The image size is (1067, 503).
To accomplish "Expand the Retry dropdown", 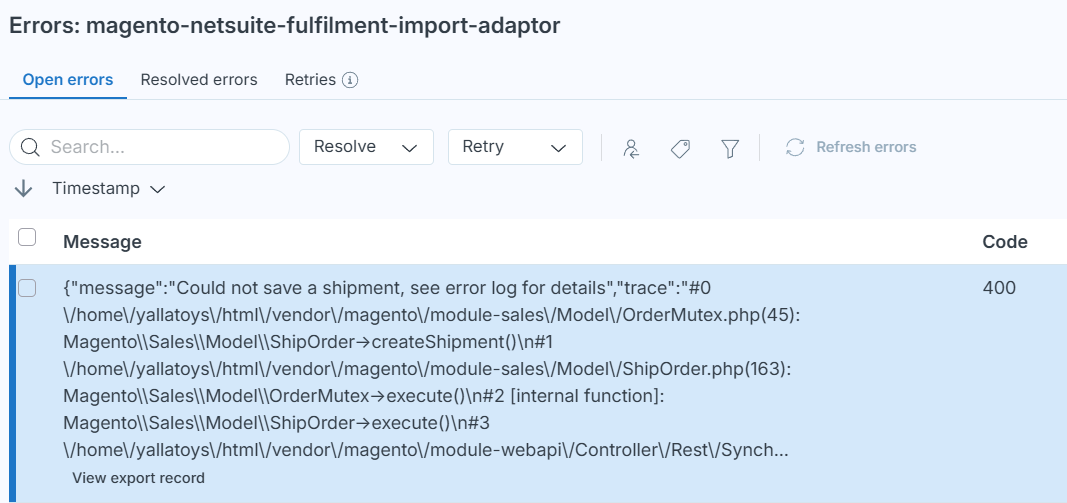I will pyautogui.click(x=515, y=147).
